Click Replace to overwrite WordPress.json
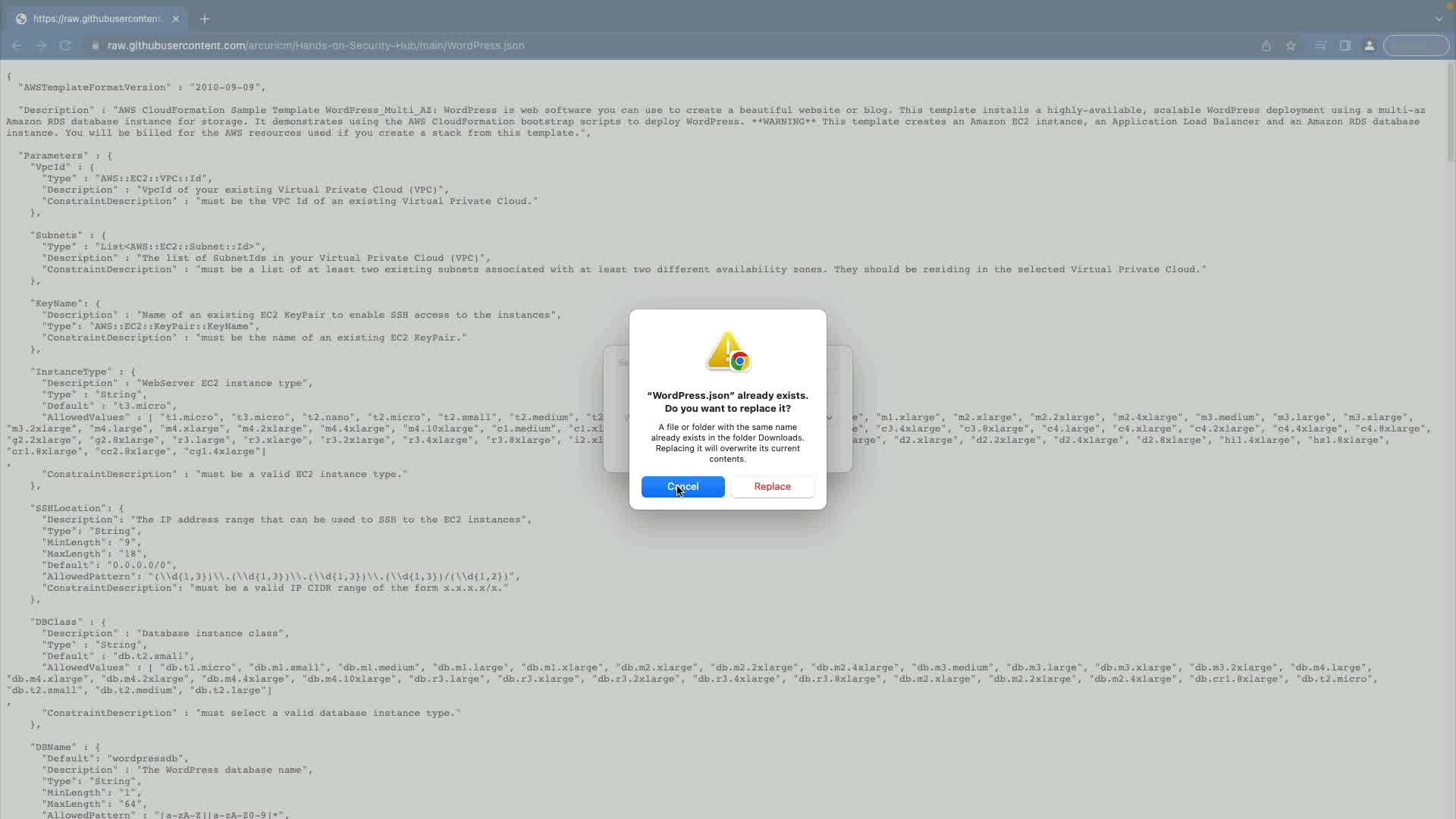This screenshot has height=819, width=1456. 772,487
